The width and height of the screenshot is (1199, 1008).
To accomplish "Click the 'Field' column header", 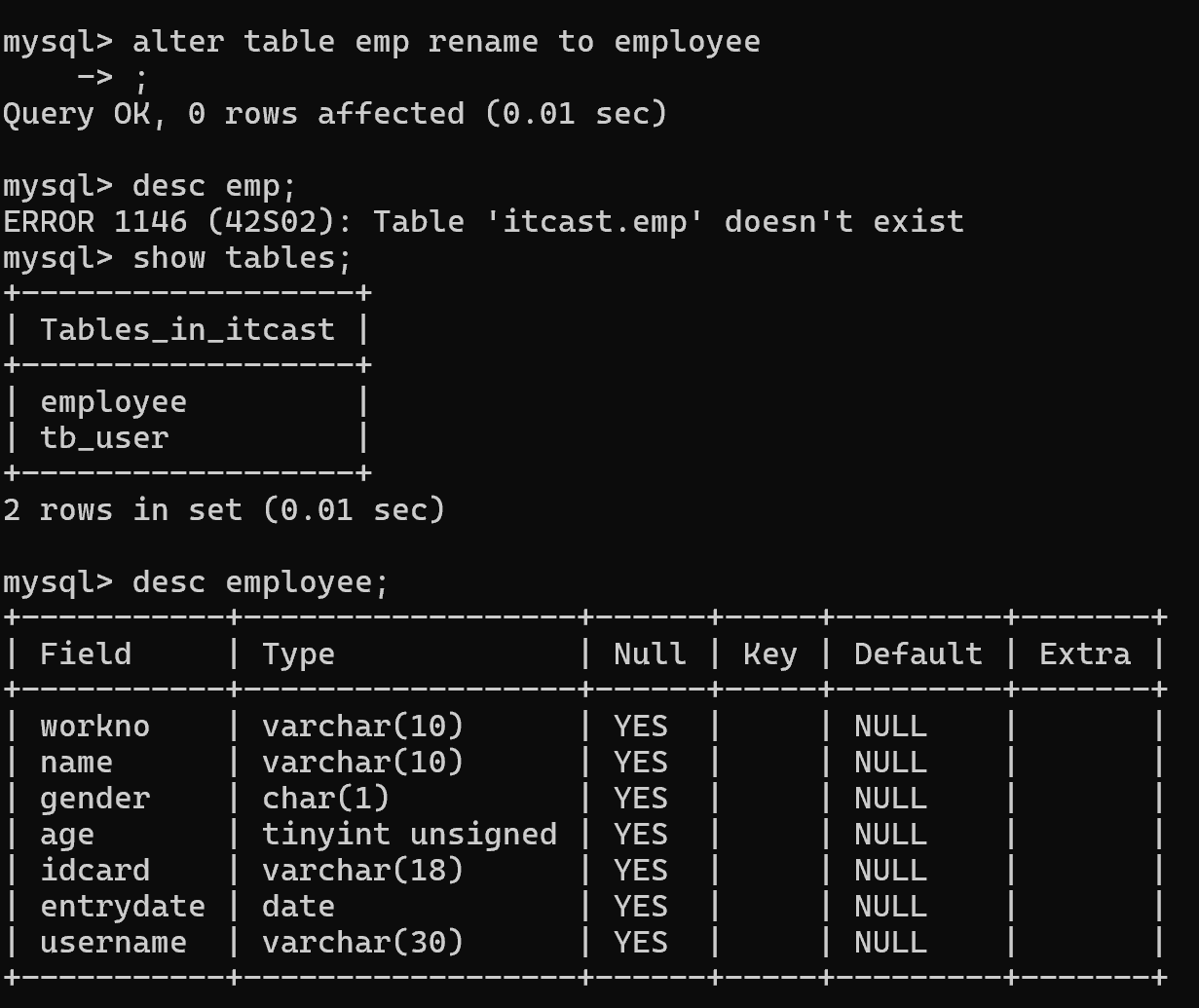I will tap(86, 653).
